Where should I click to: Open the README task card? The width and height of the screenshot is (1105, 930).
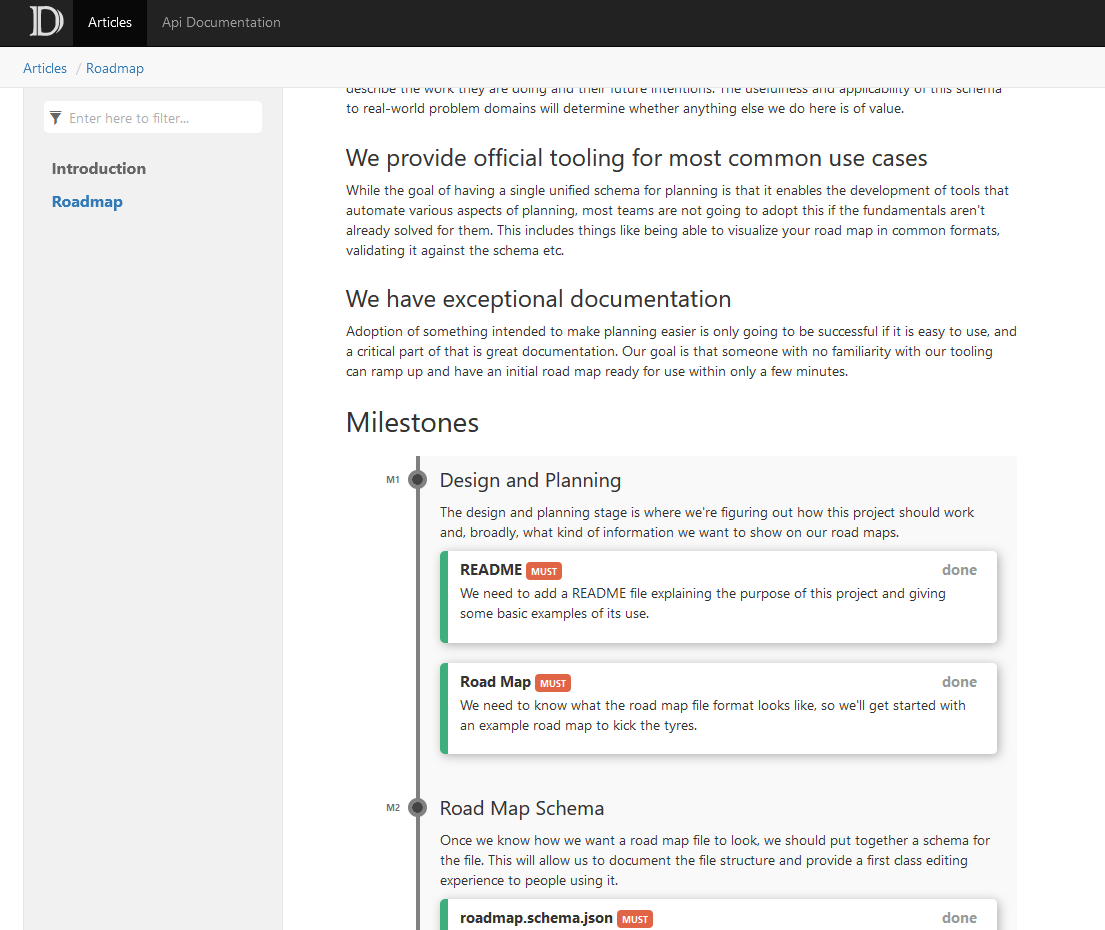[x=718, y=597]
